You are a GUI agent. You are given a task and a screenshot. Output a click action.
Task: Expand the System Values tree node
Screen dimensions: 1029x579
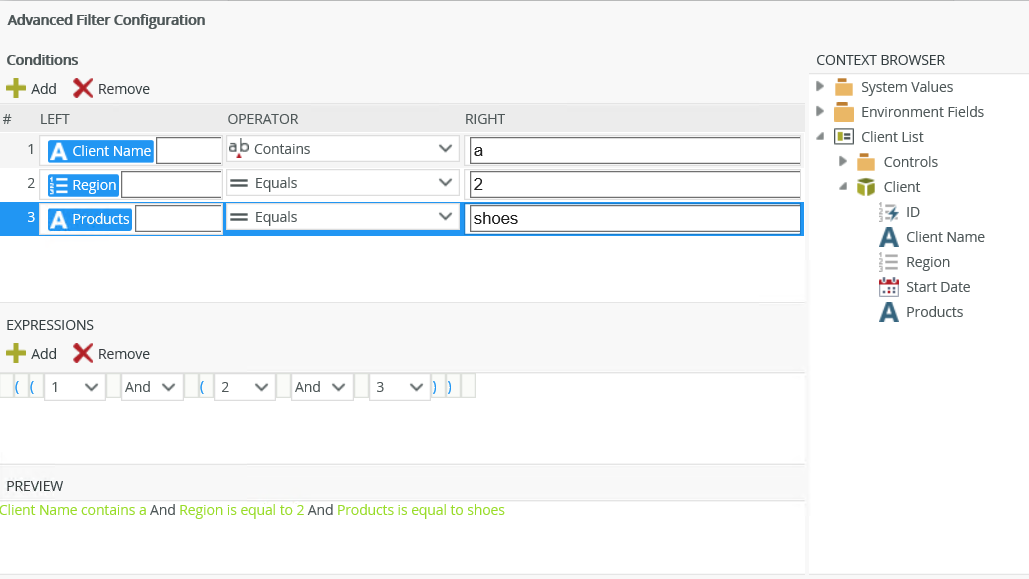click(821, 86)
